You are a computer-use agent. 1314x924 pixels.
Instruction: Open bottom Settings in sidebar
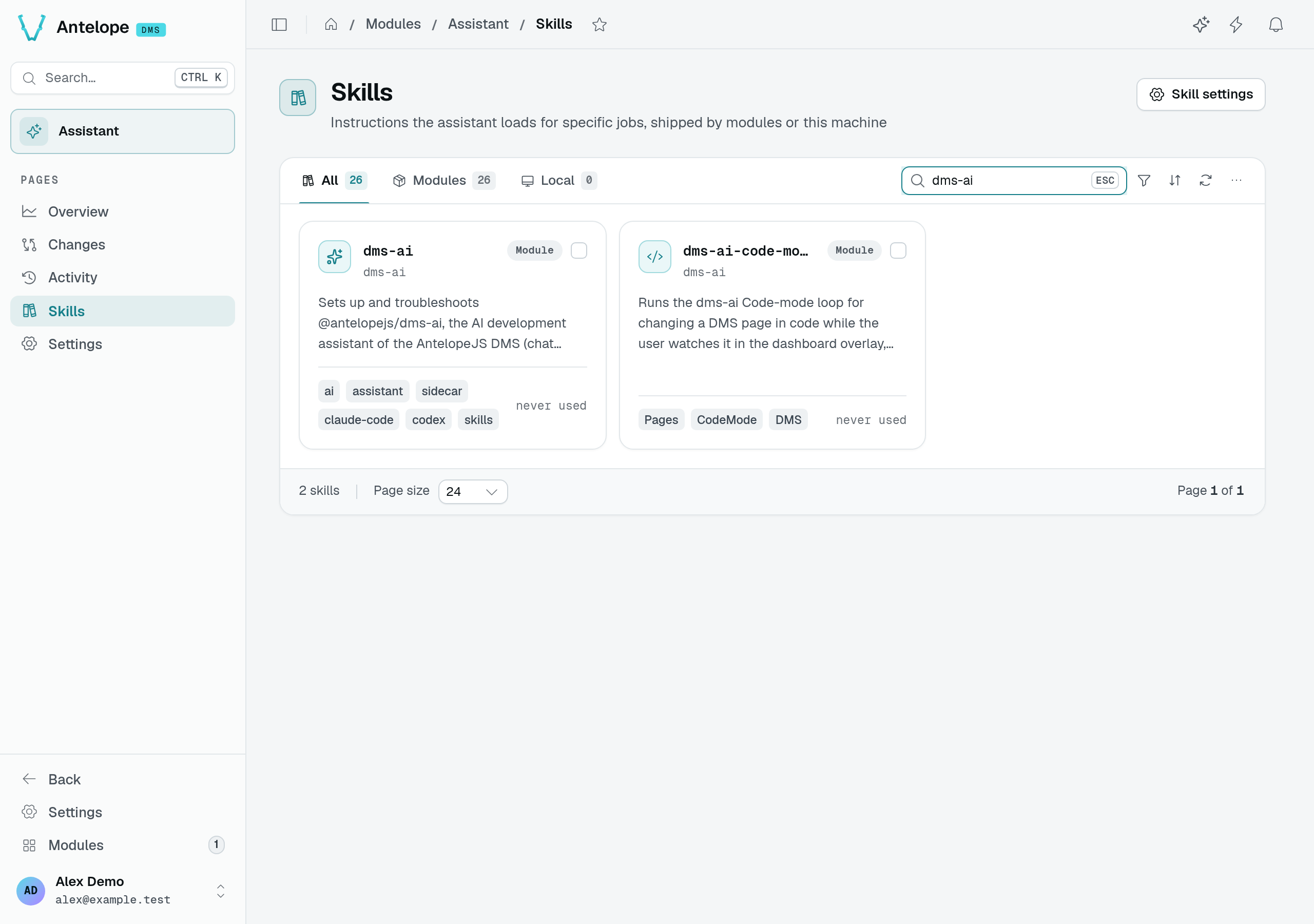(123, 812)
